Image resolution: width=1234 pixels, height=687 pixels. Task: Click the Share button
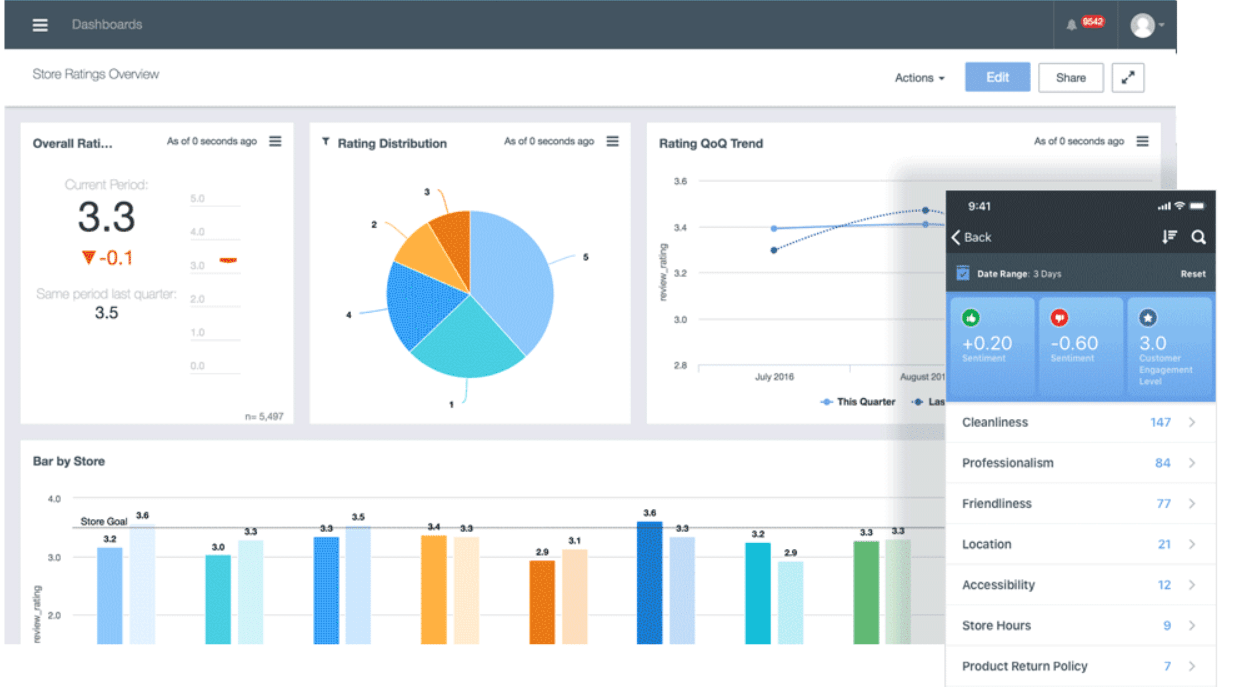point(1070,78)
